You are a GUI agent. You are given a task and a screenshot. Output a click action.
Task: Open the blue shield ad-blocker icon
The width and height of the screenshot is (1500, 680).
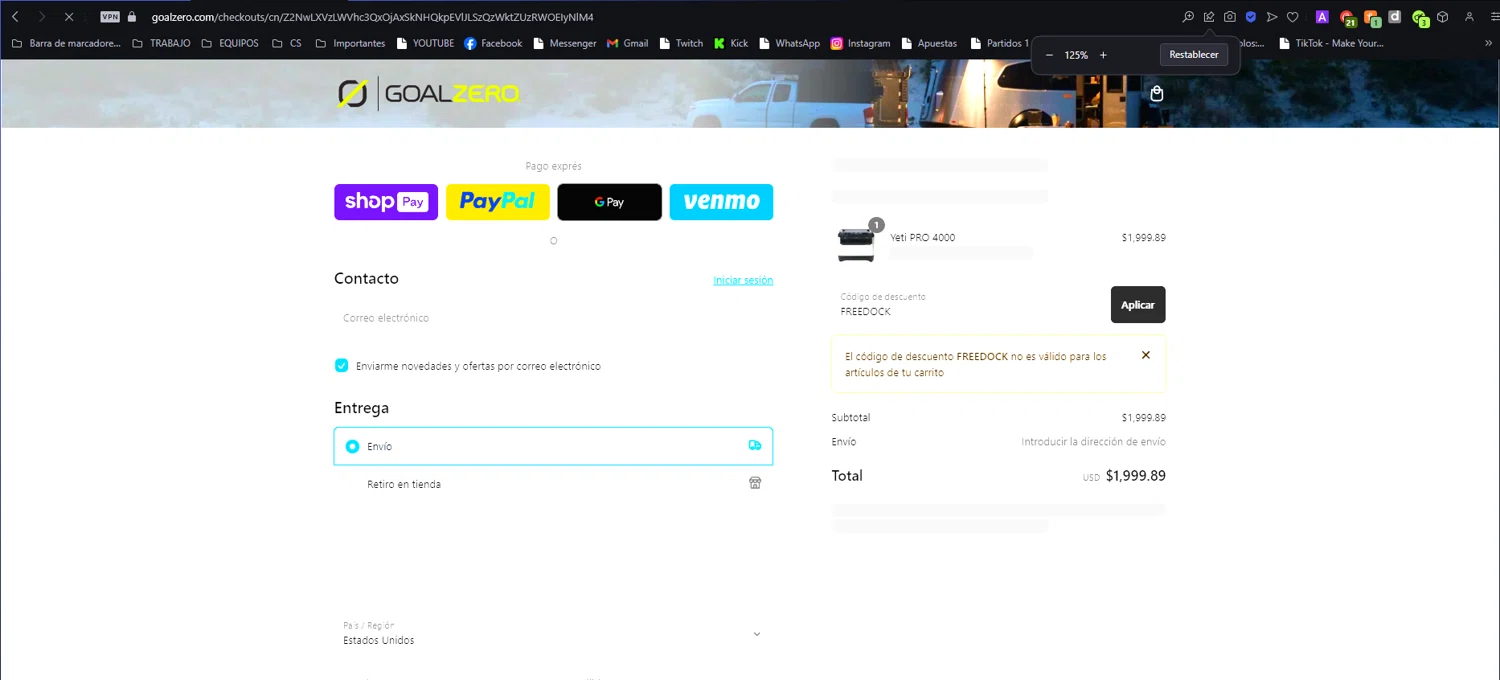[1251, 17]
